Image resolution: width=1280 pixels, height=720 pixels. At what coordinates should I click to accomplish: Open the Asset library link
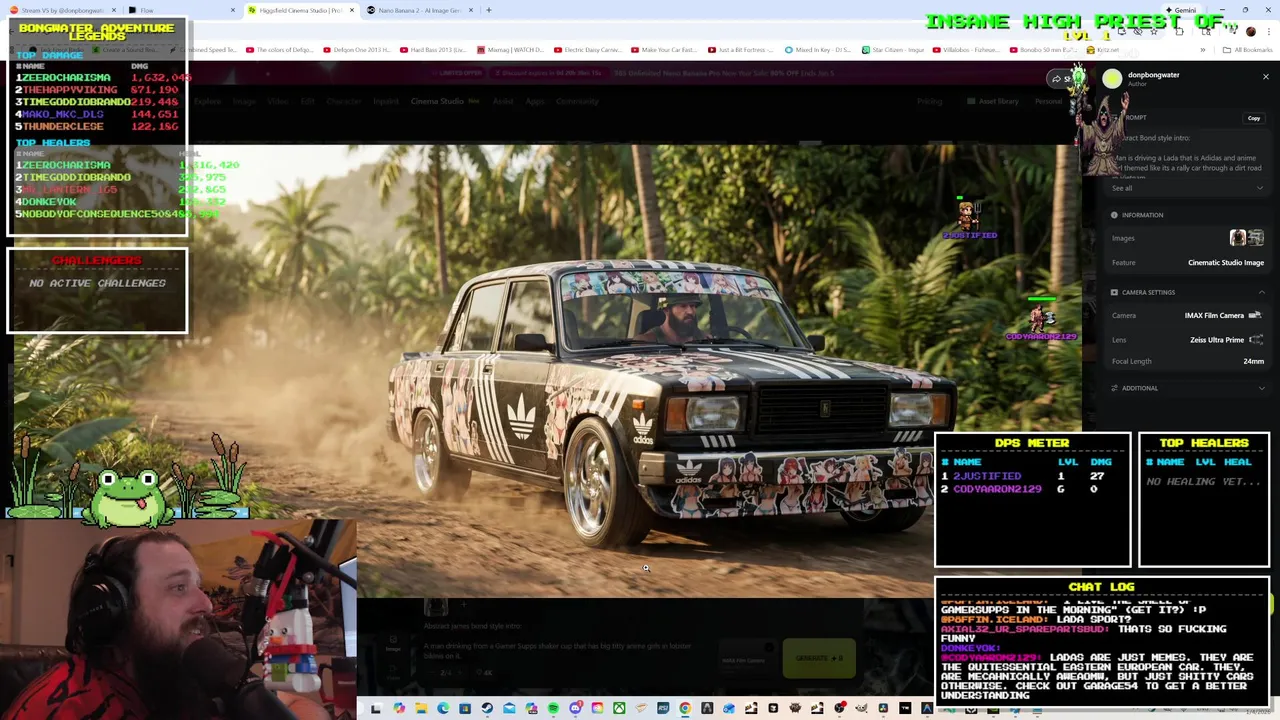993,101
